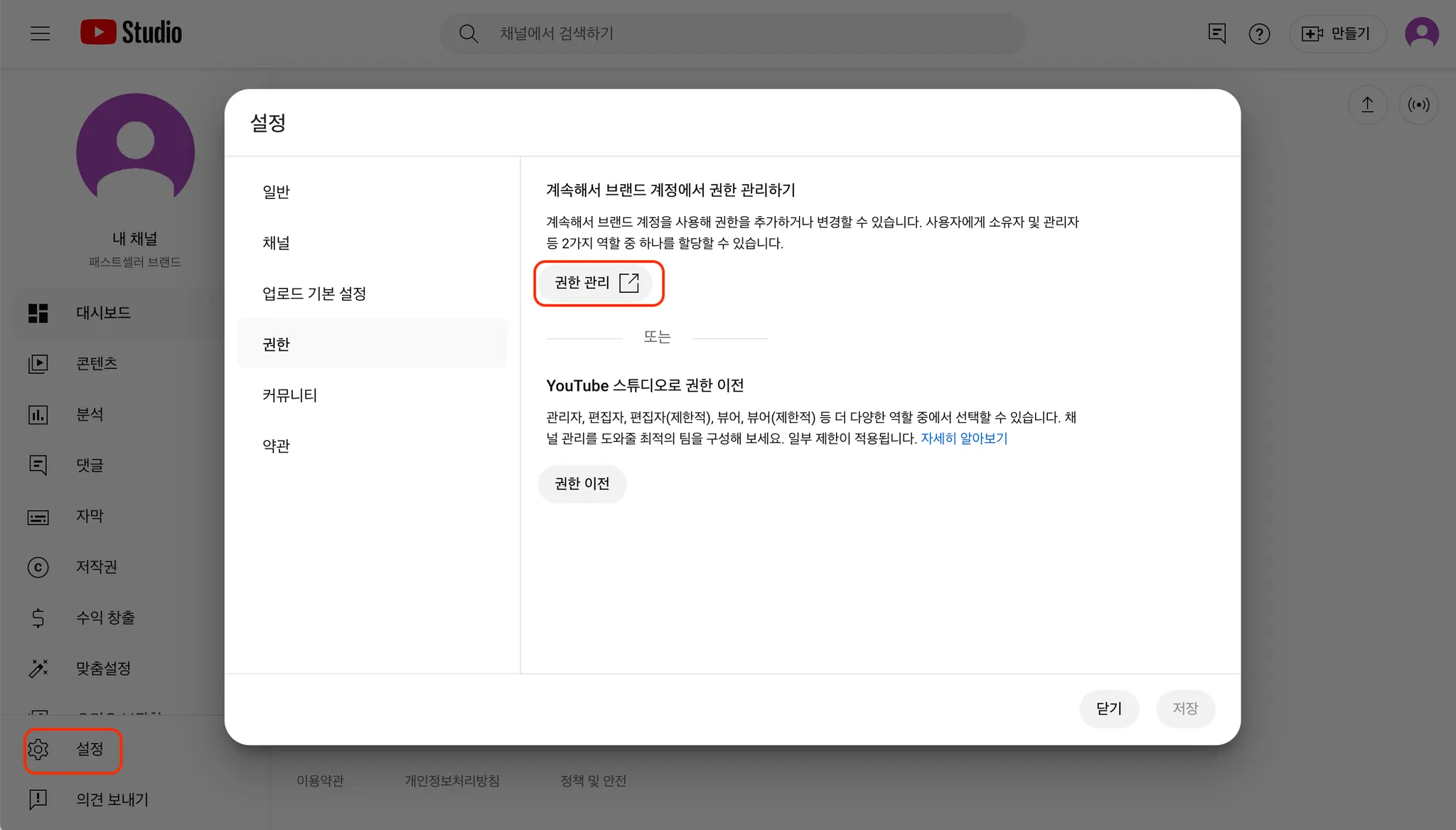Select the 일반 settings tab
Viewport: 1456px width, 830px height.
click(x=277, y=192)
